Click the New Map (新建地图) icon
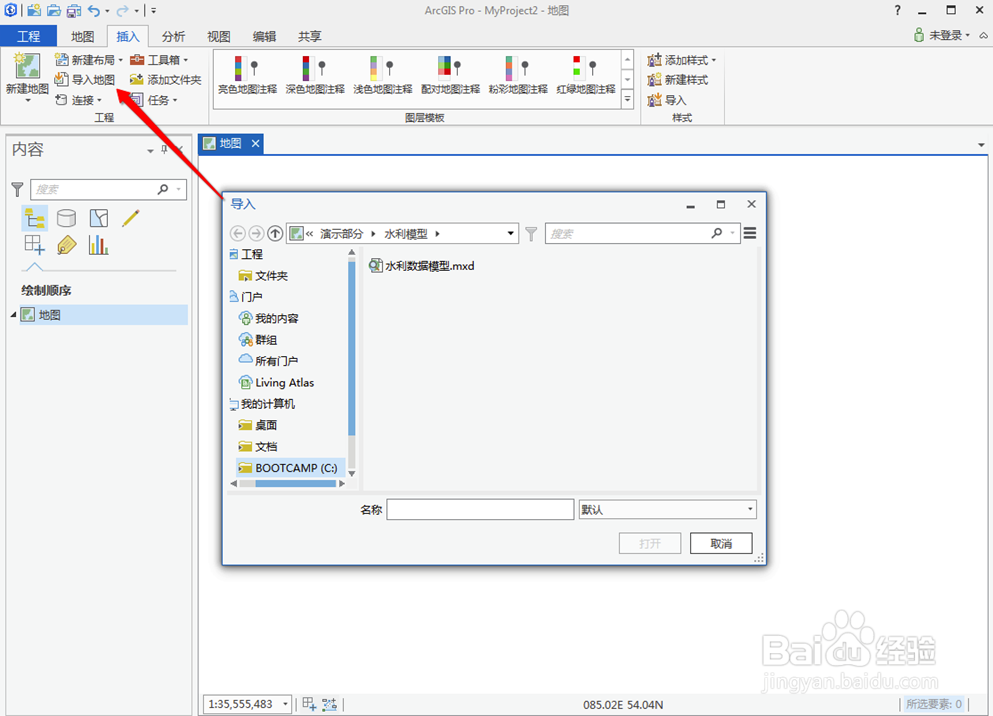Screen dimensions: 993x716 point(27,67)
